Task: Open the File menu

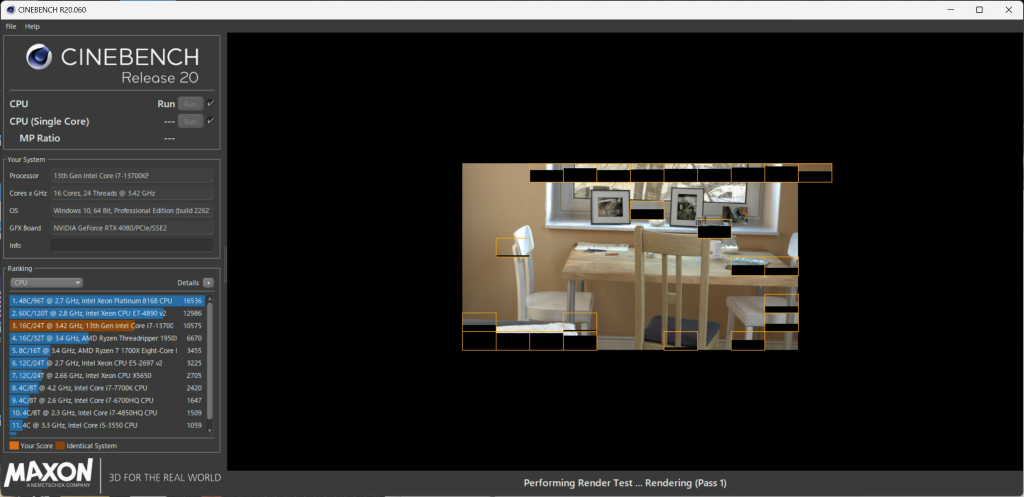Action: [x=11, y=27]
